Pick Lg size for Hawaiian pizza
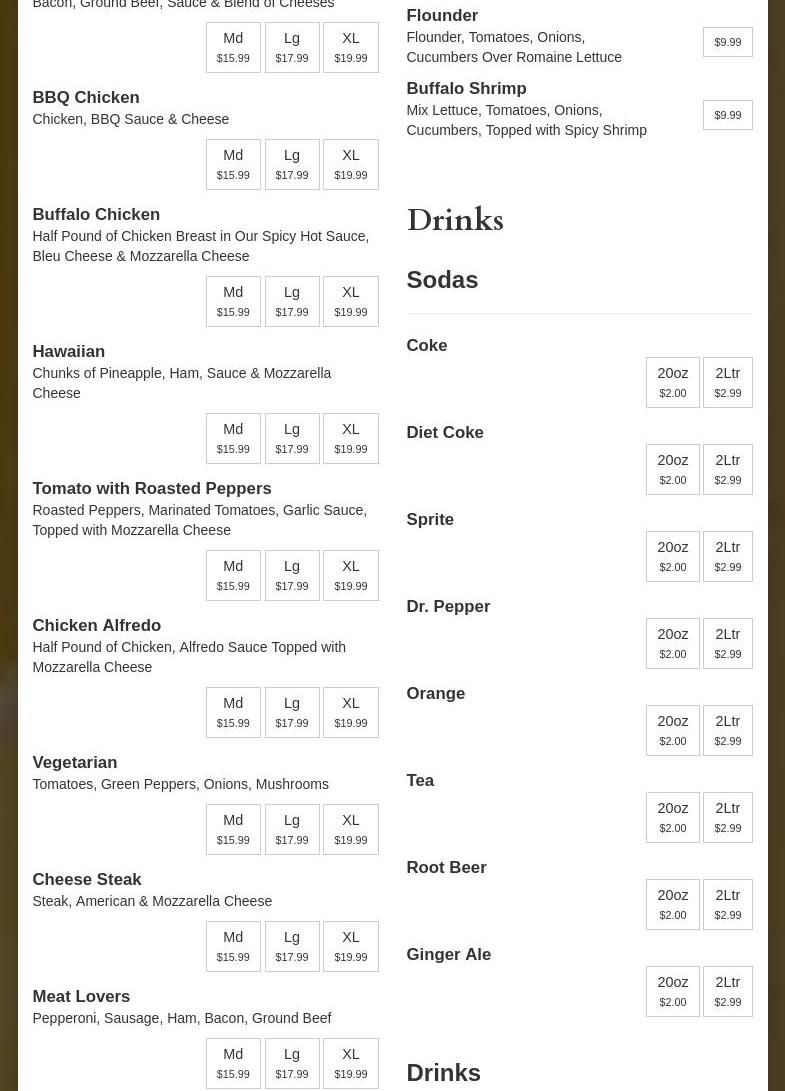The height and width of the screenshot is (1091, 785). point(292,438)
